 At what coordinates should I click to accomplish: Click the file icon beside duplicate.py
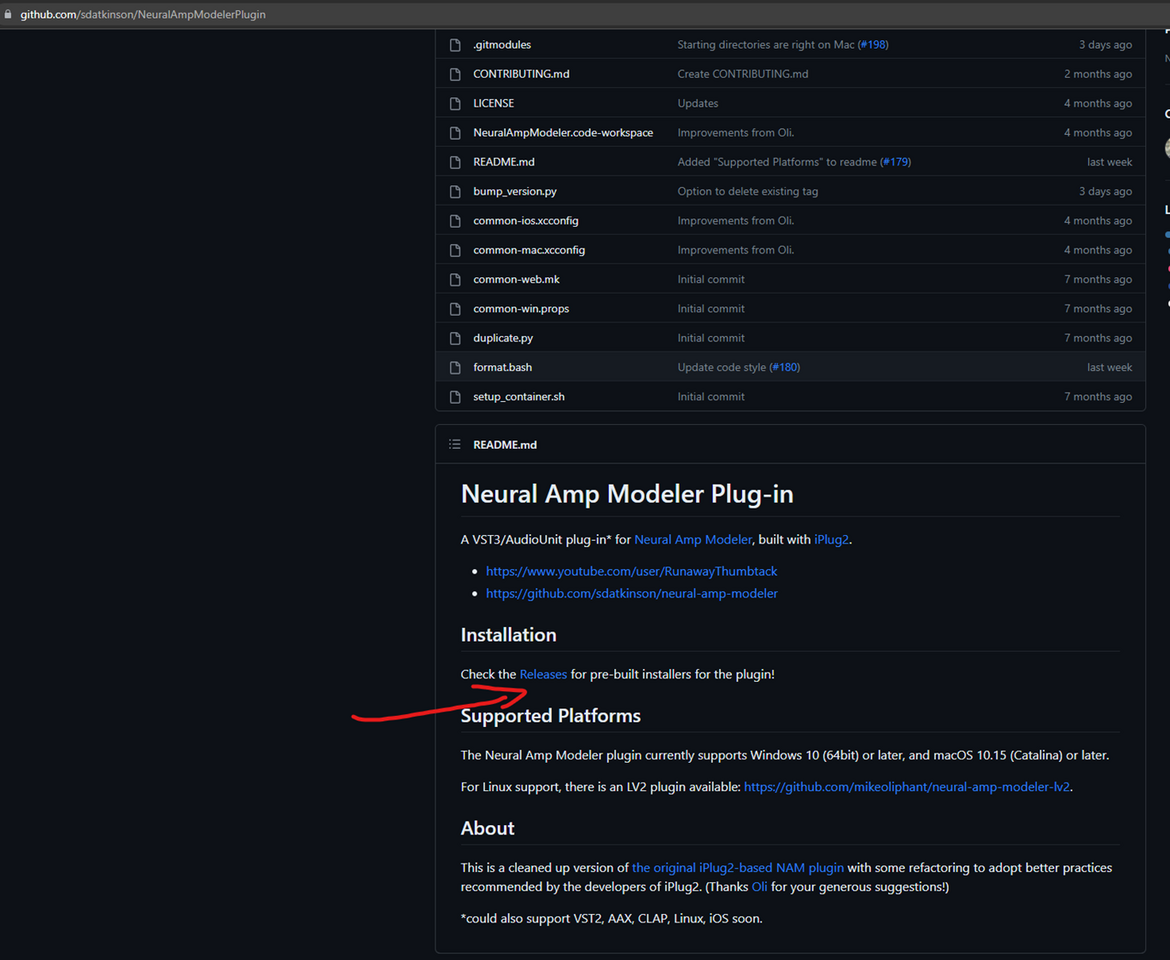(x=455, y=337)
